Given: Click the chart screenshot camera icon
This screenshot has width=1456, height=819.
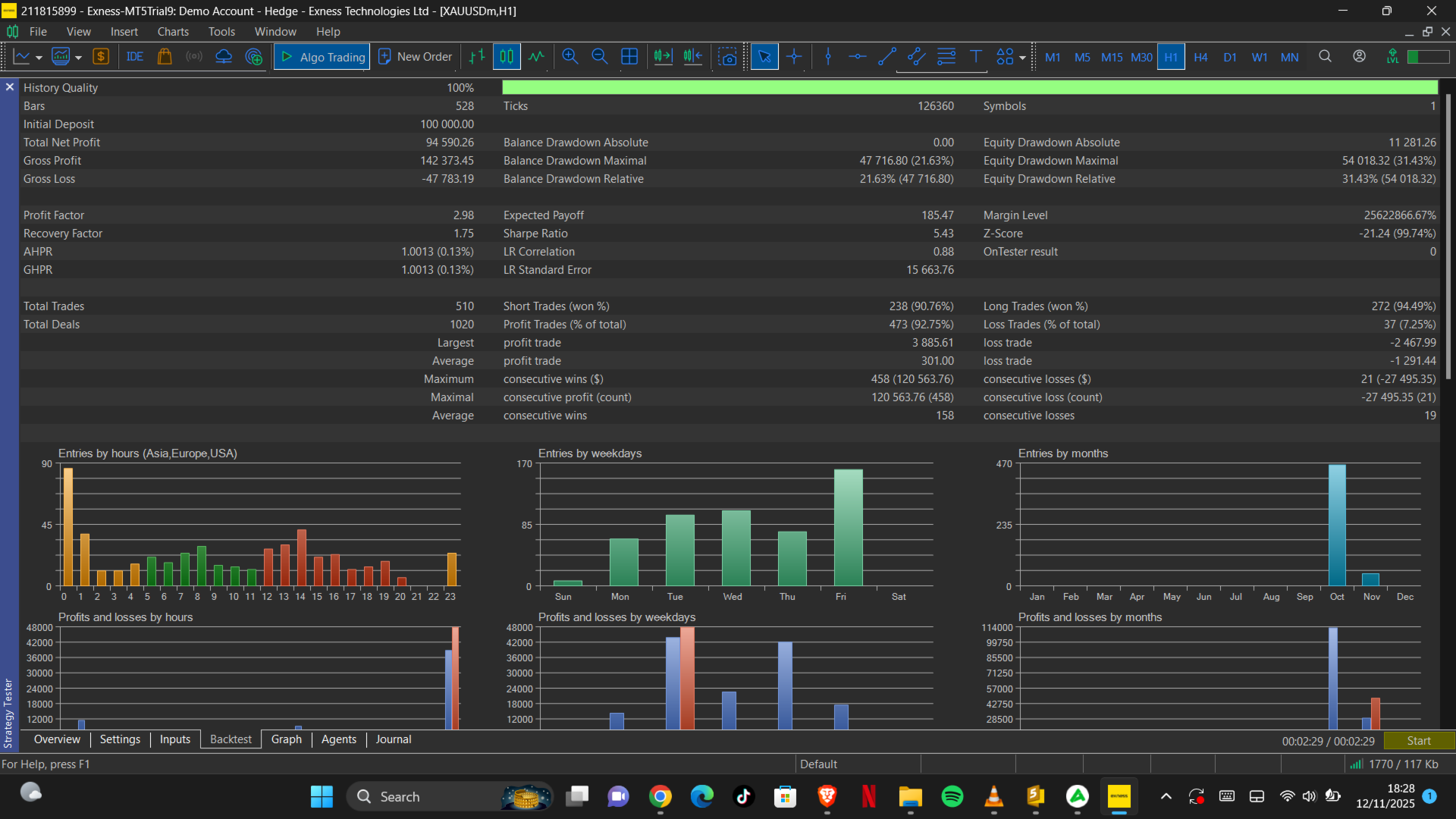Looking at the screenshot, I should click(727, 57).
